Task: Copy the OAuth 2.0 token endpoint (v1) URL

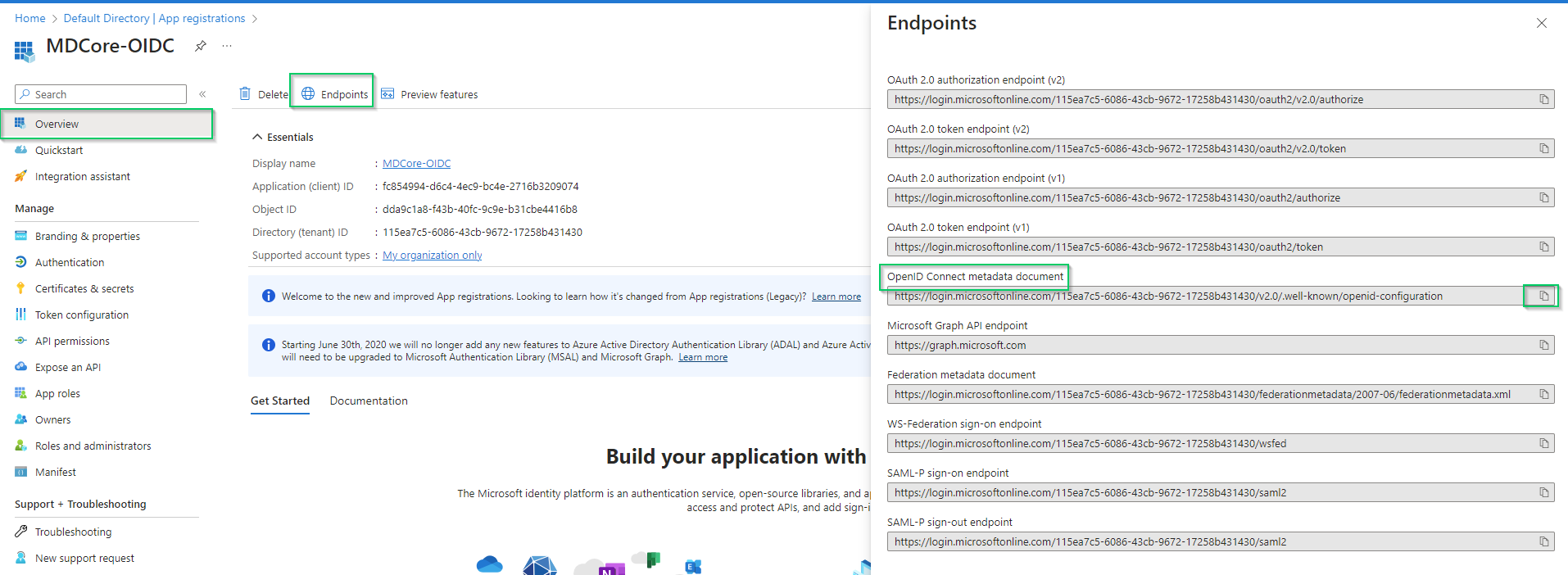Action: click(x=1543, y=247)
